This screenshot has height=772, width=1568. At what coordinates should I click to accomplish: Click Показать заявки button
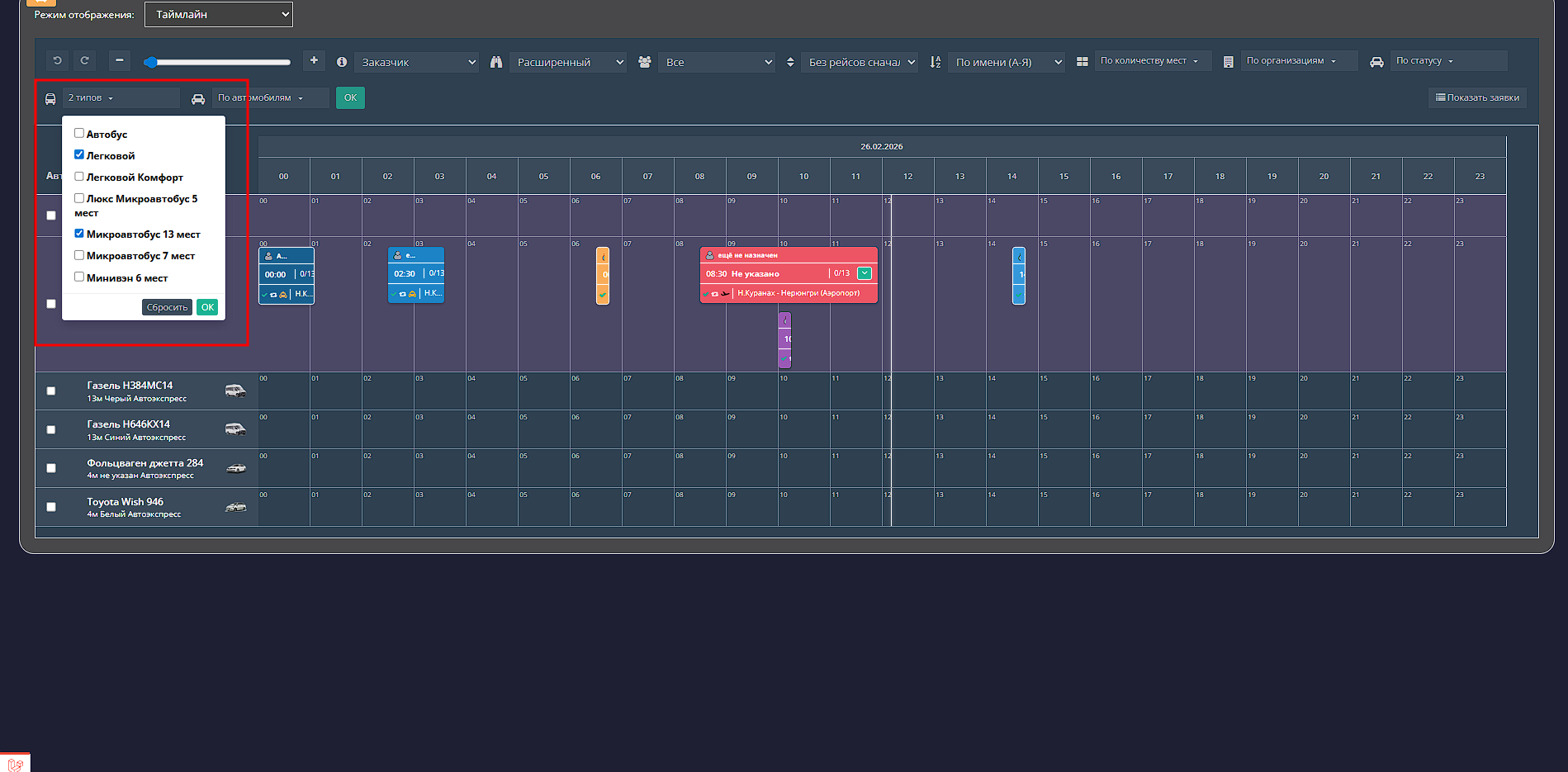(x=1477, y=97)
